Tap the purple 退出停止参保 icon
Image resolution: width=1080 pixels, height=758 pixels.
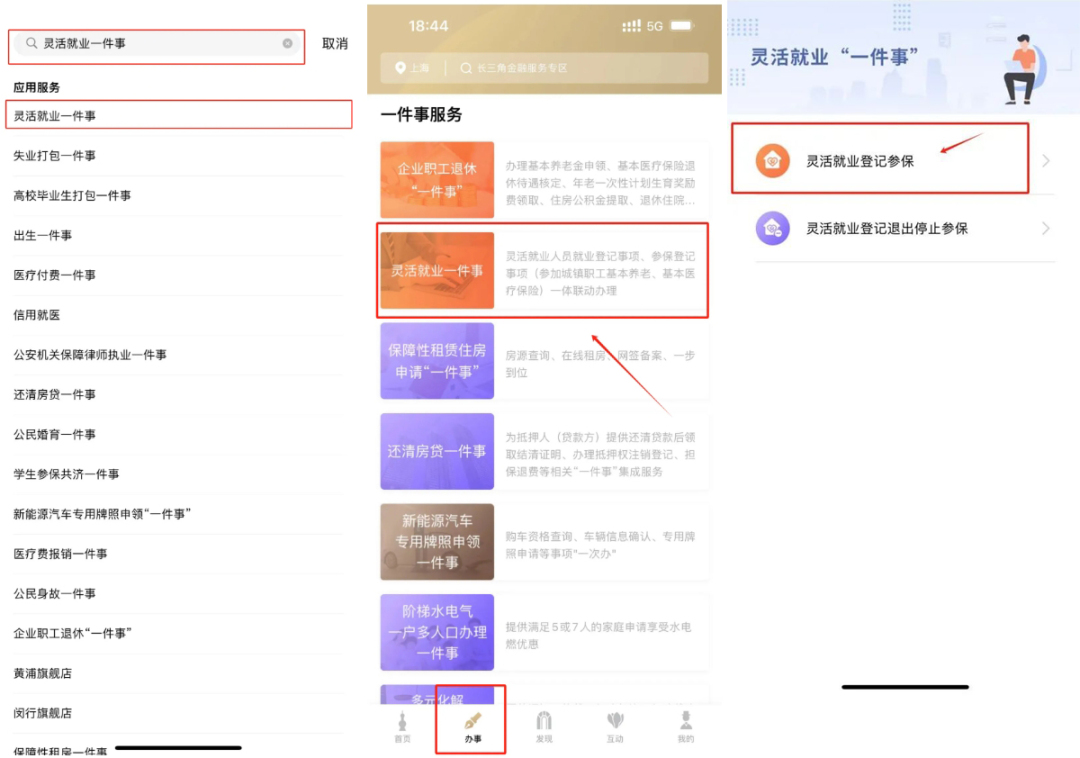(773, 228)
